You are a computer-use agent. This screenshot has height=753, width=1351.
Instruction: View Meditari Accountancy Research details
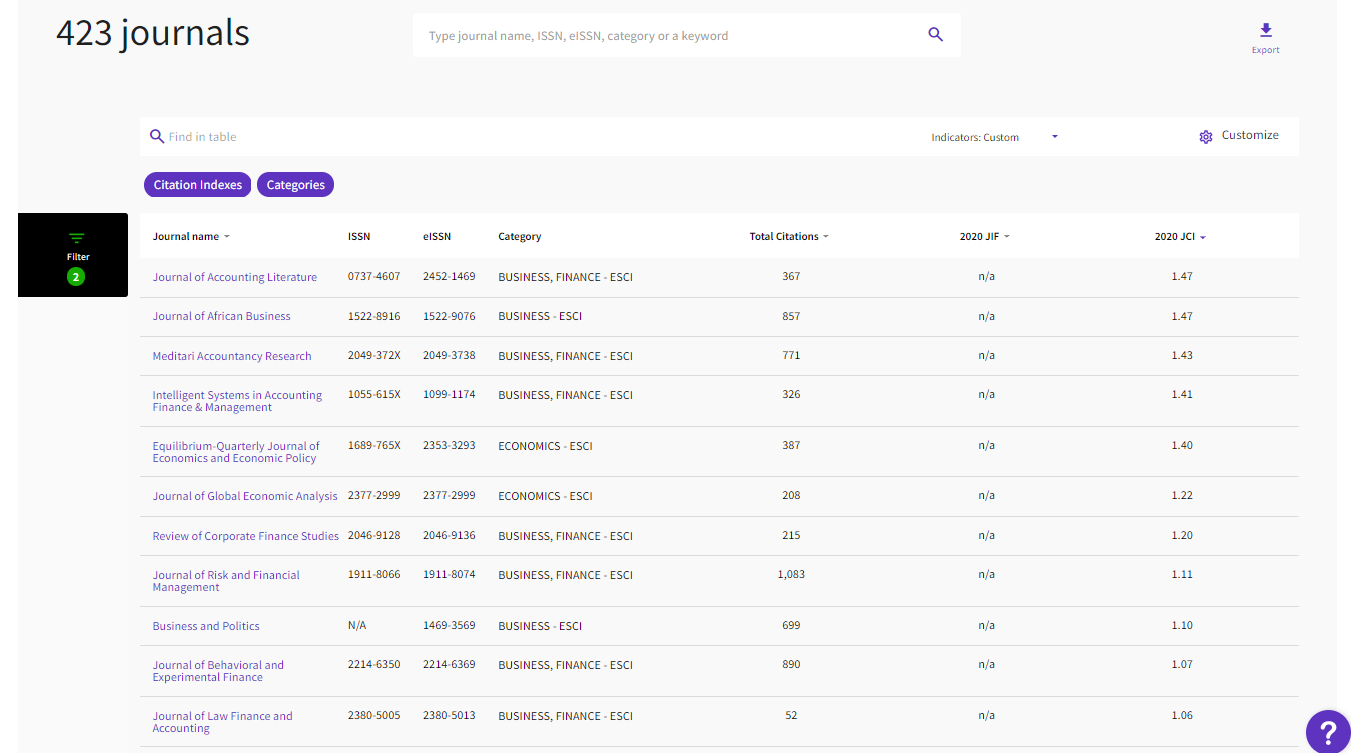(x=232, y=355)
